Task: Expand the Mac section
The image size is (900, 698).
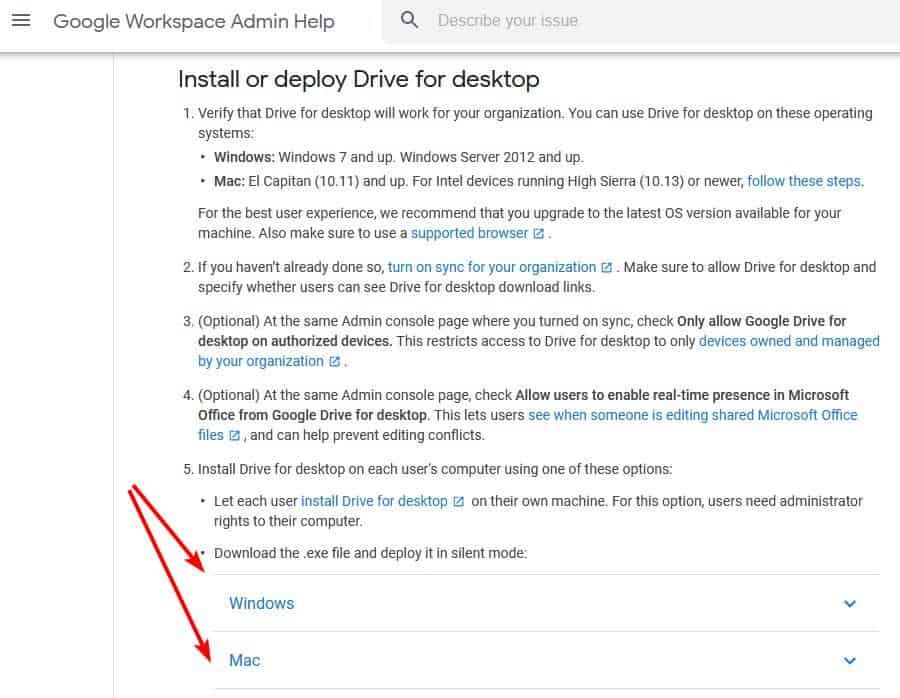Action: 546,660
